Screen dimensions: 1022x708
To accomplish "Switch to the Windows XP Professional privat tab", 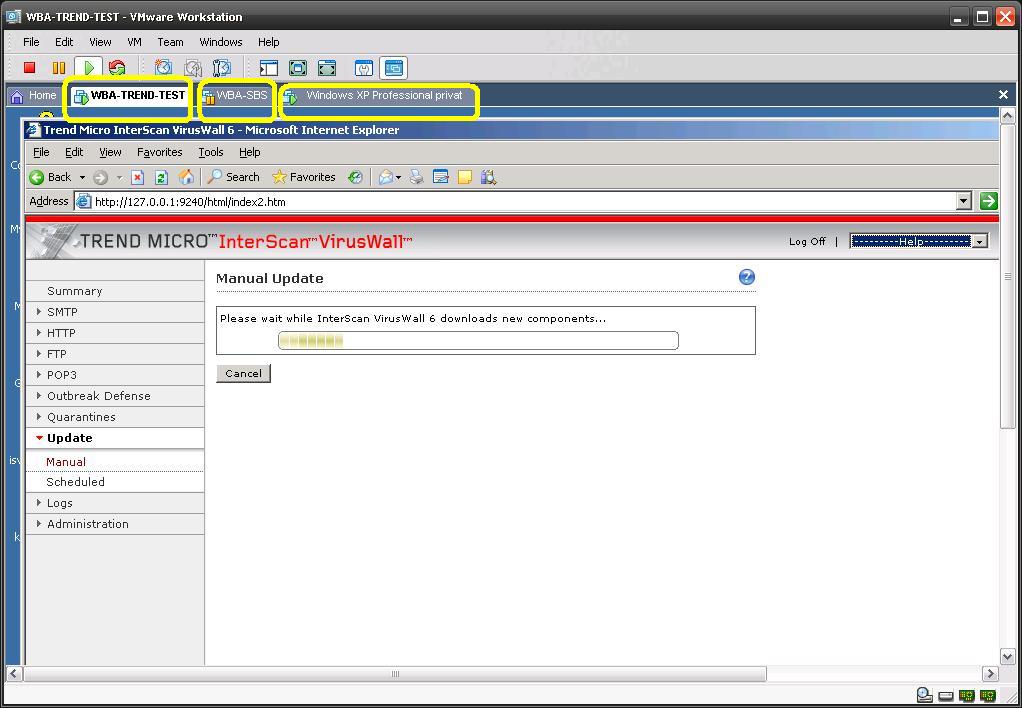I will 377,96.
